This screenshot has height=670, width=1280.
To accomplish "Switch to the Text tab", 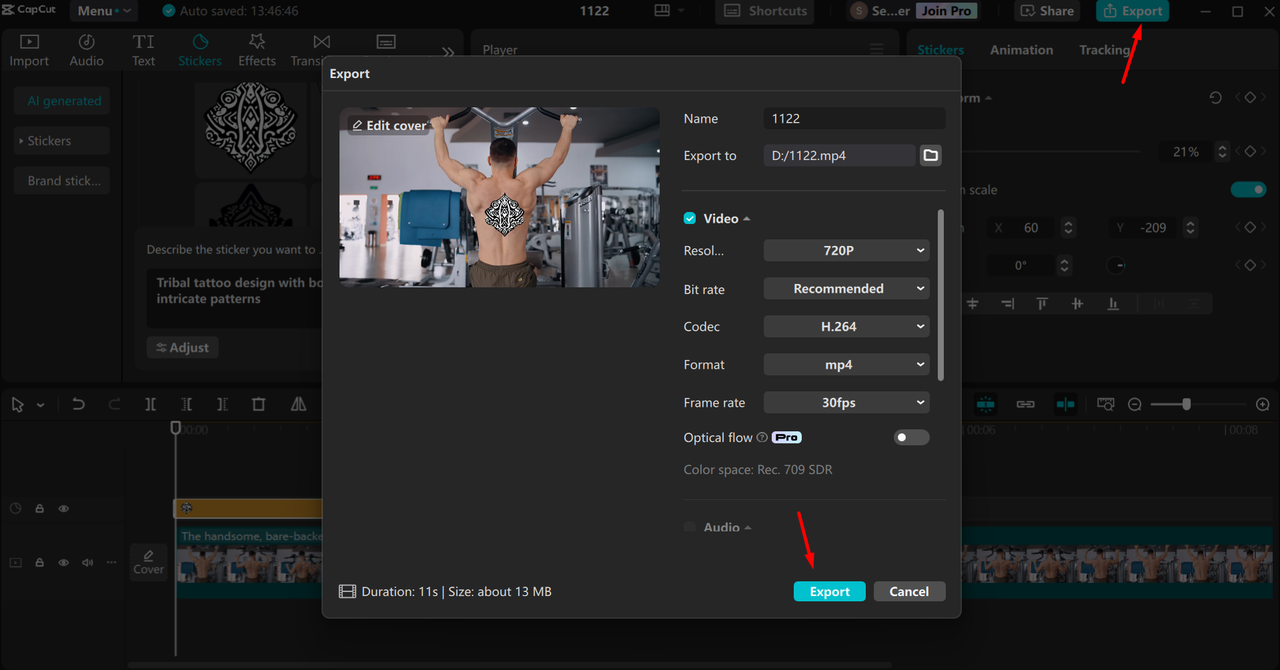I will tap(143, 50).
